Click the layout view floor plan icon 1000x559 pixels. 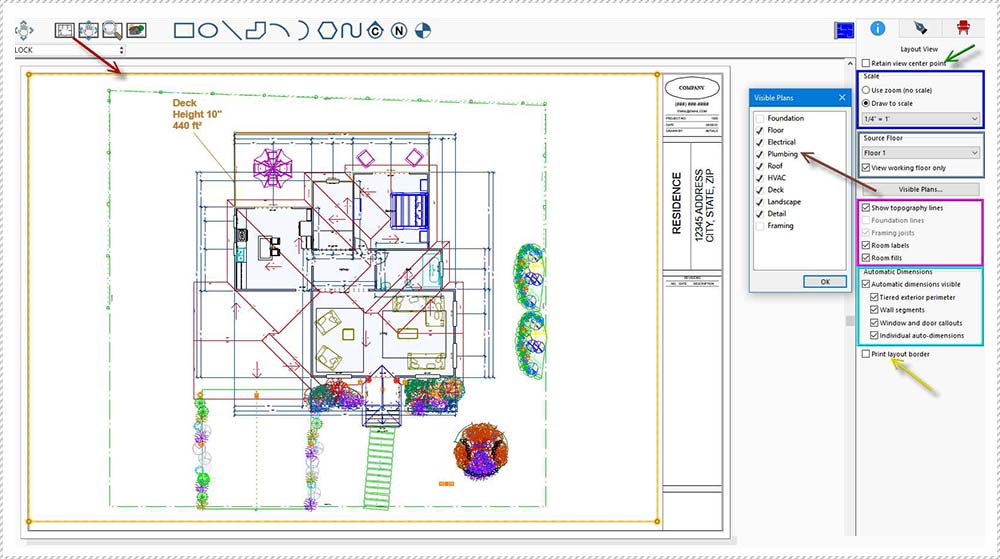coord(65,30)
